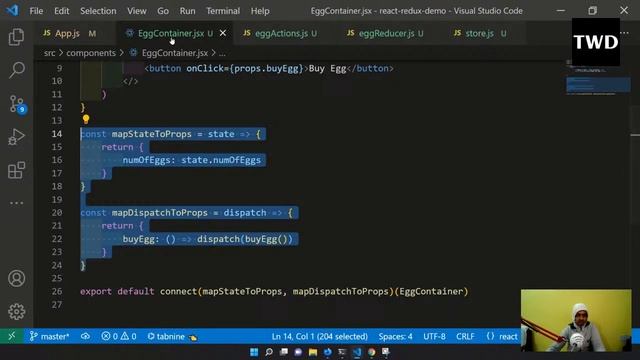Expand the breadcrumb trailing ellipsis
The width and height of the screenshot is (640, 360).
(x=222, y=53)
